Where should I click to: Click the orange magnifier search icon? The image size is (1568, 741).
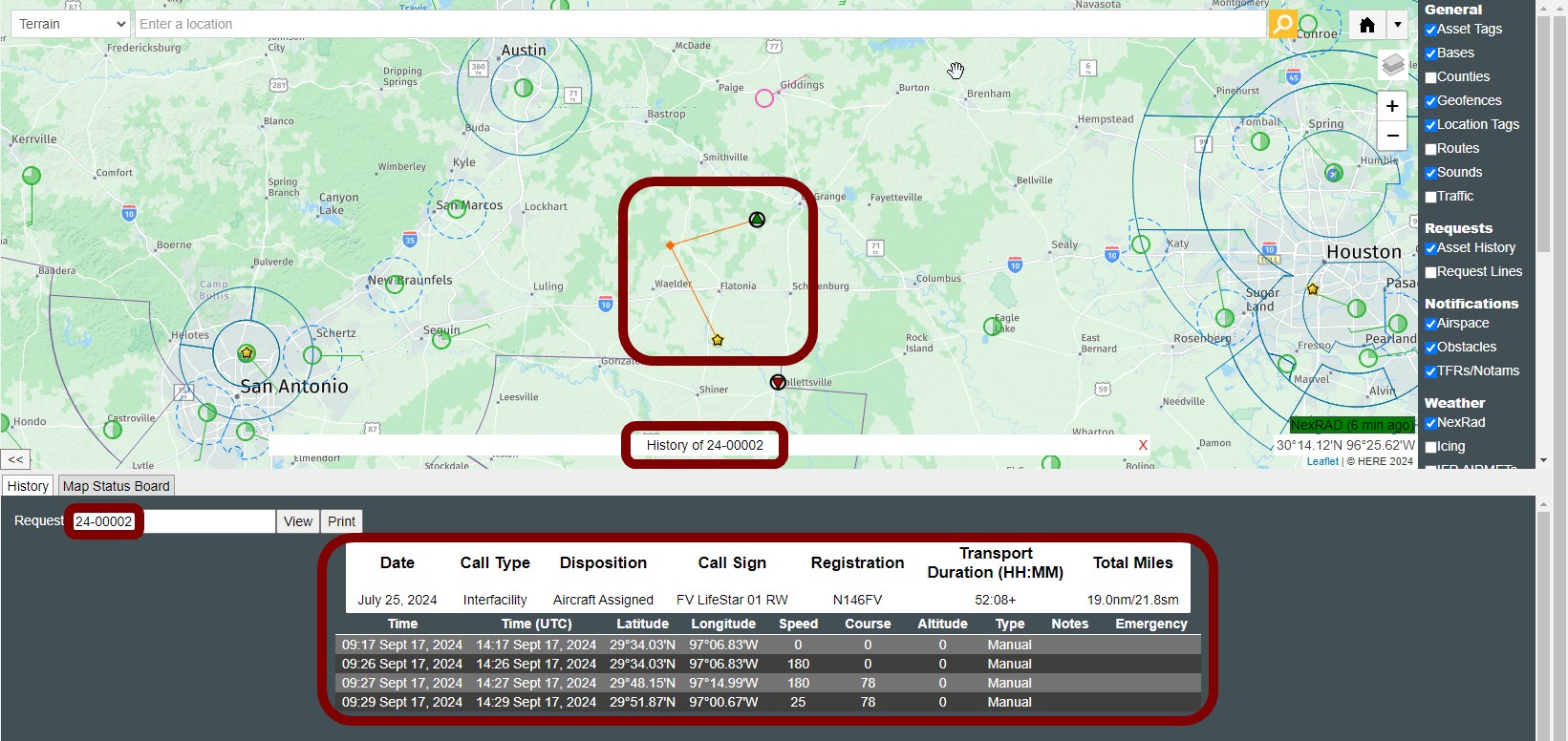(x=1282, y=24)
